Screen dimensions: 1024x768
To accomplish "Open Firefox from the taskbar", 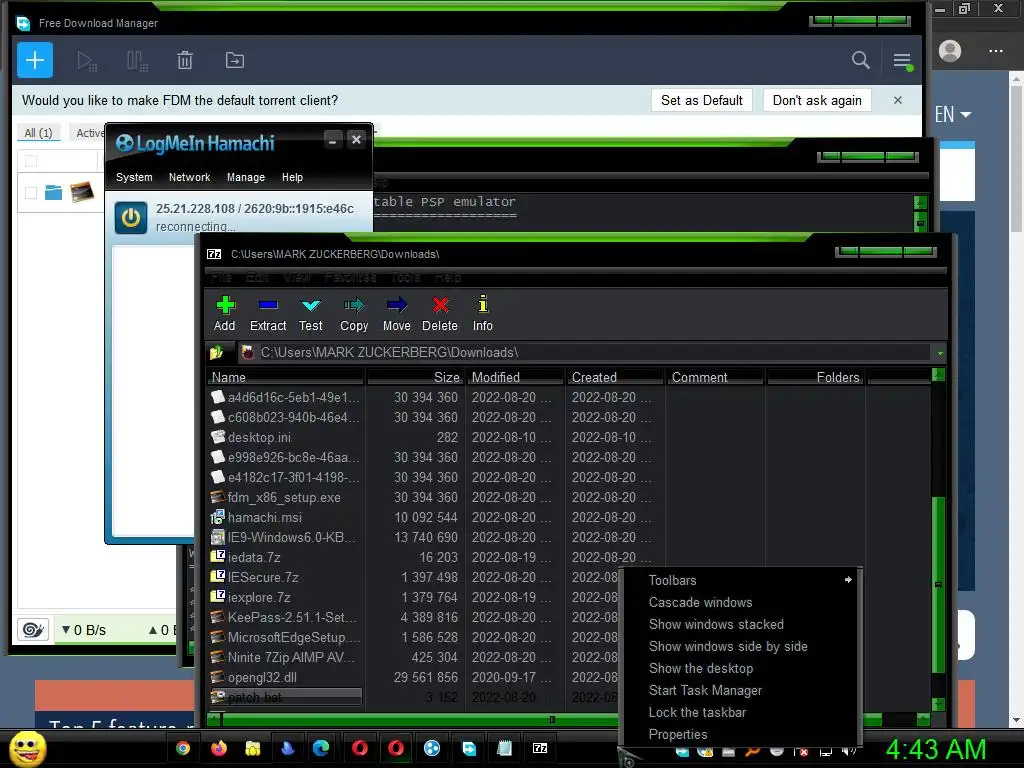I will coord(219,748).
